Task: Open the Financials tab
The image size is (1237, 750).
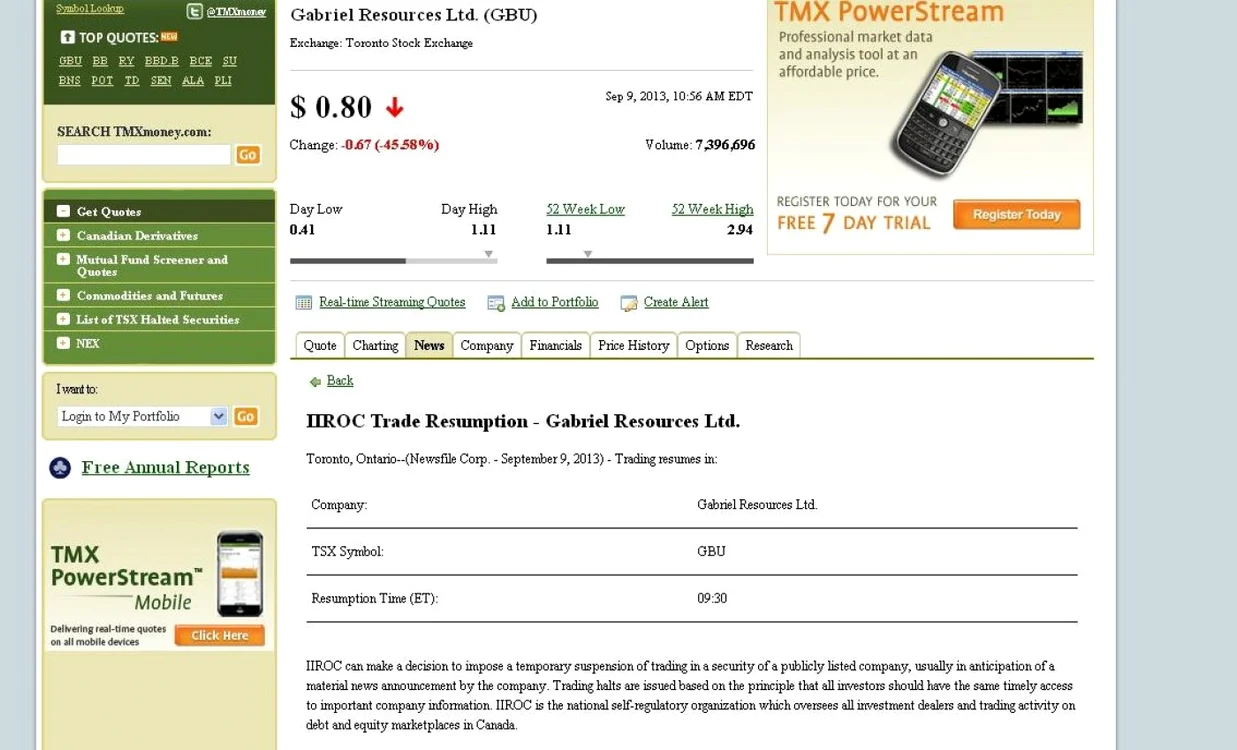Action: coord(556,345)
